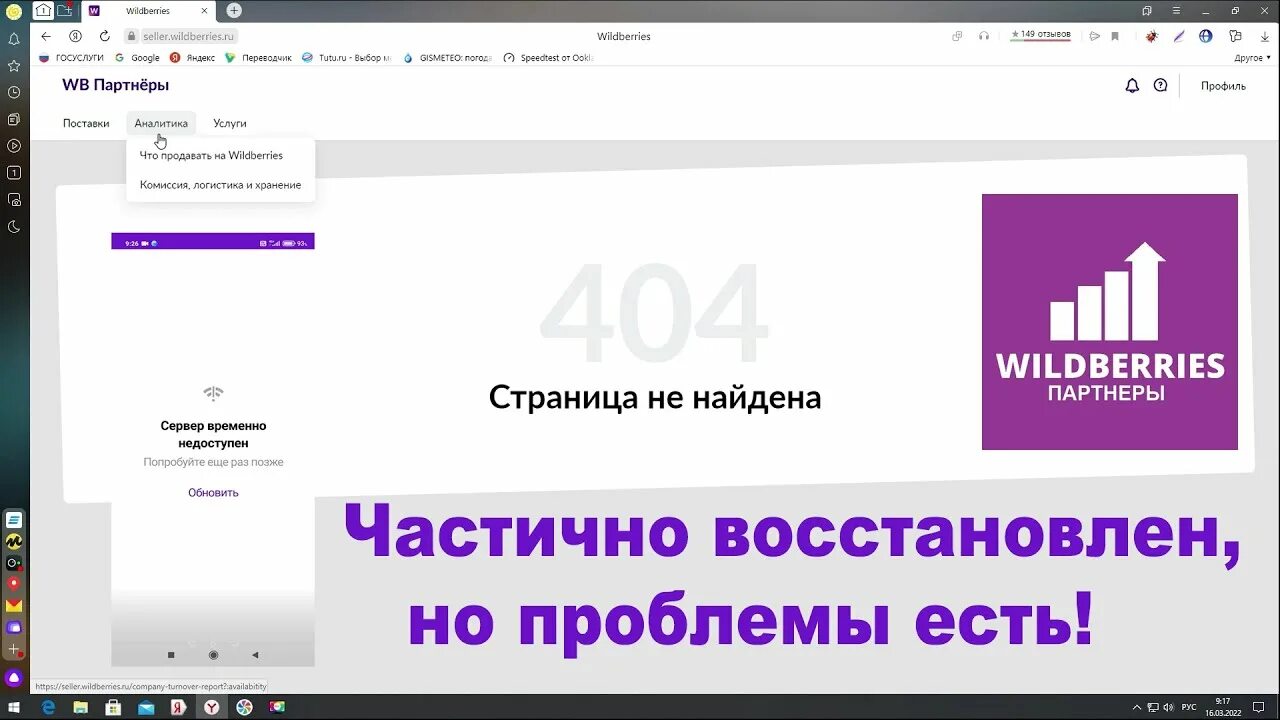Screen dimensions: 1280x720
Task: Open the WB notifications bell
Action: coord(1132,86)
